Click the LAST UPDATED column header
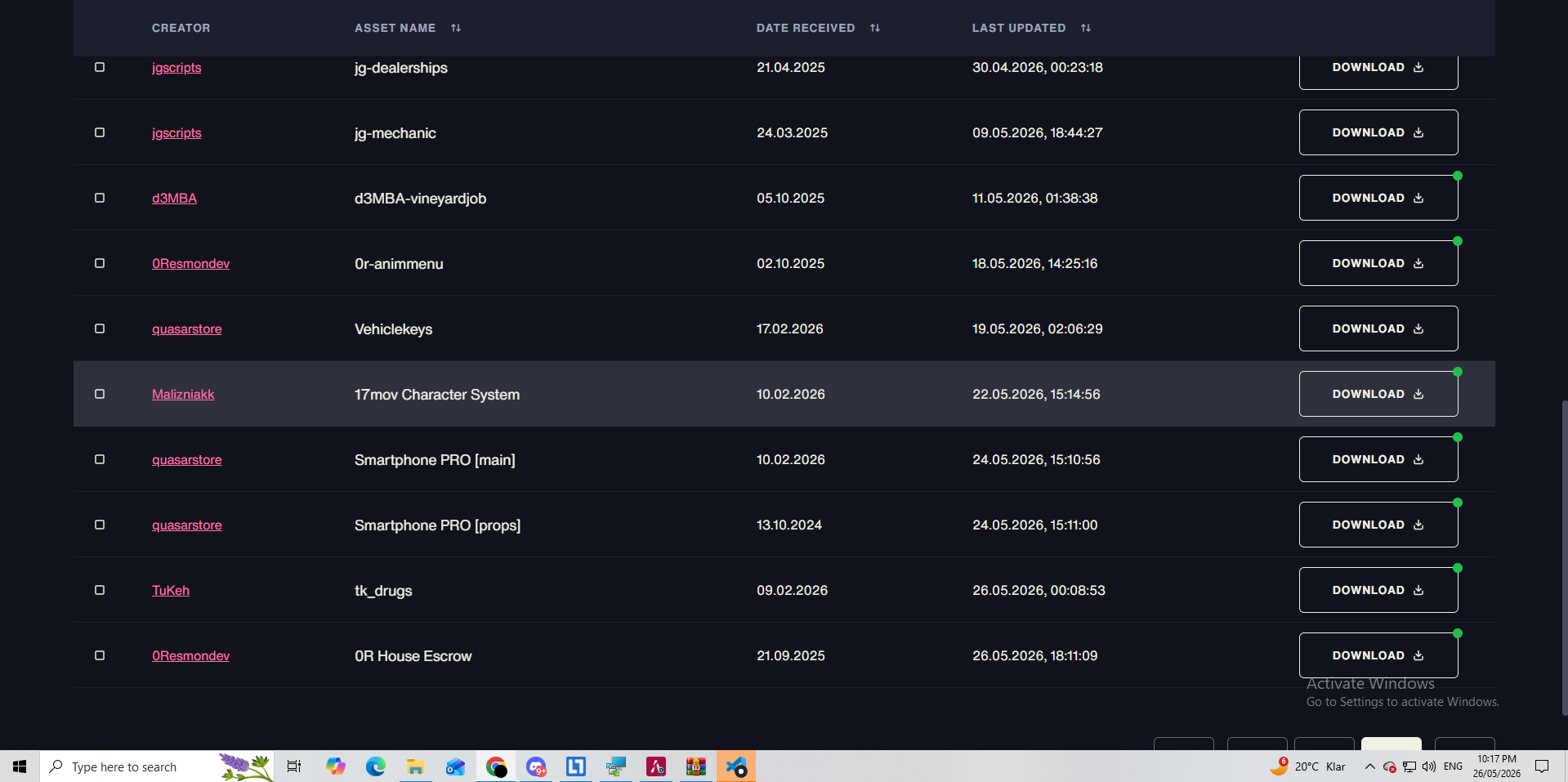Viewport: 1568px width, 782px height. click(x=1019, y=28)
